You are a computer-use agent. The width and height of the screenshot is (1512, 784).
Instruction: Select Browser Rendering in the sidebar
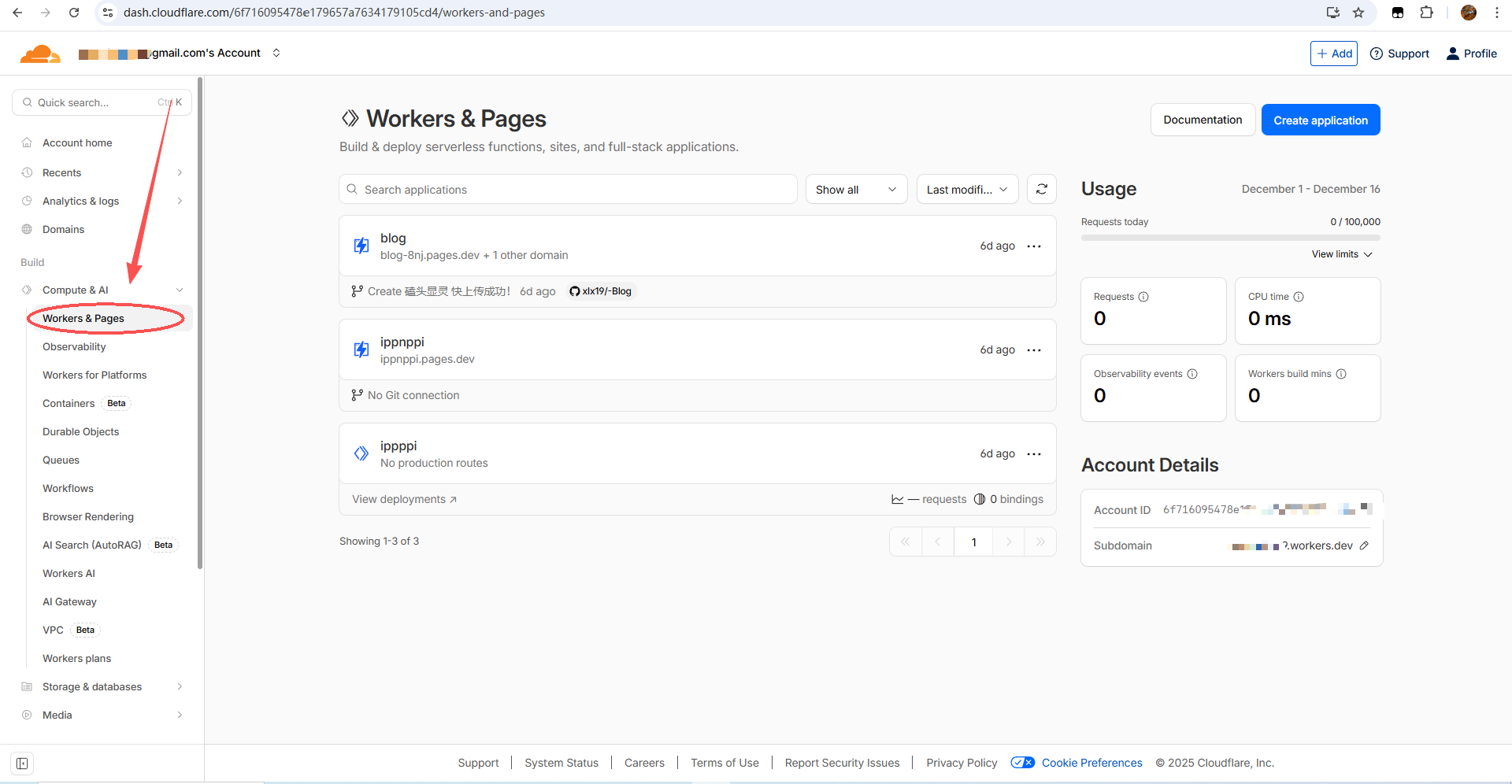click(x=88, y=516)
